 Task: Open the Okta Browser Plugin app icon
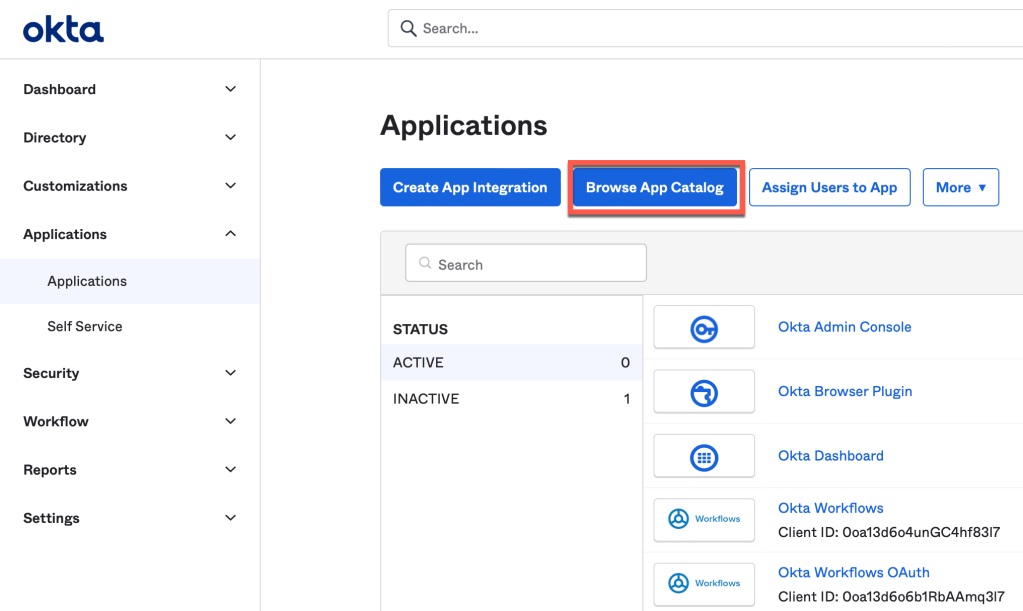tap(704, 392)
